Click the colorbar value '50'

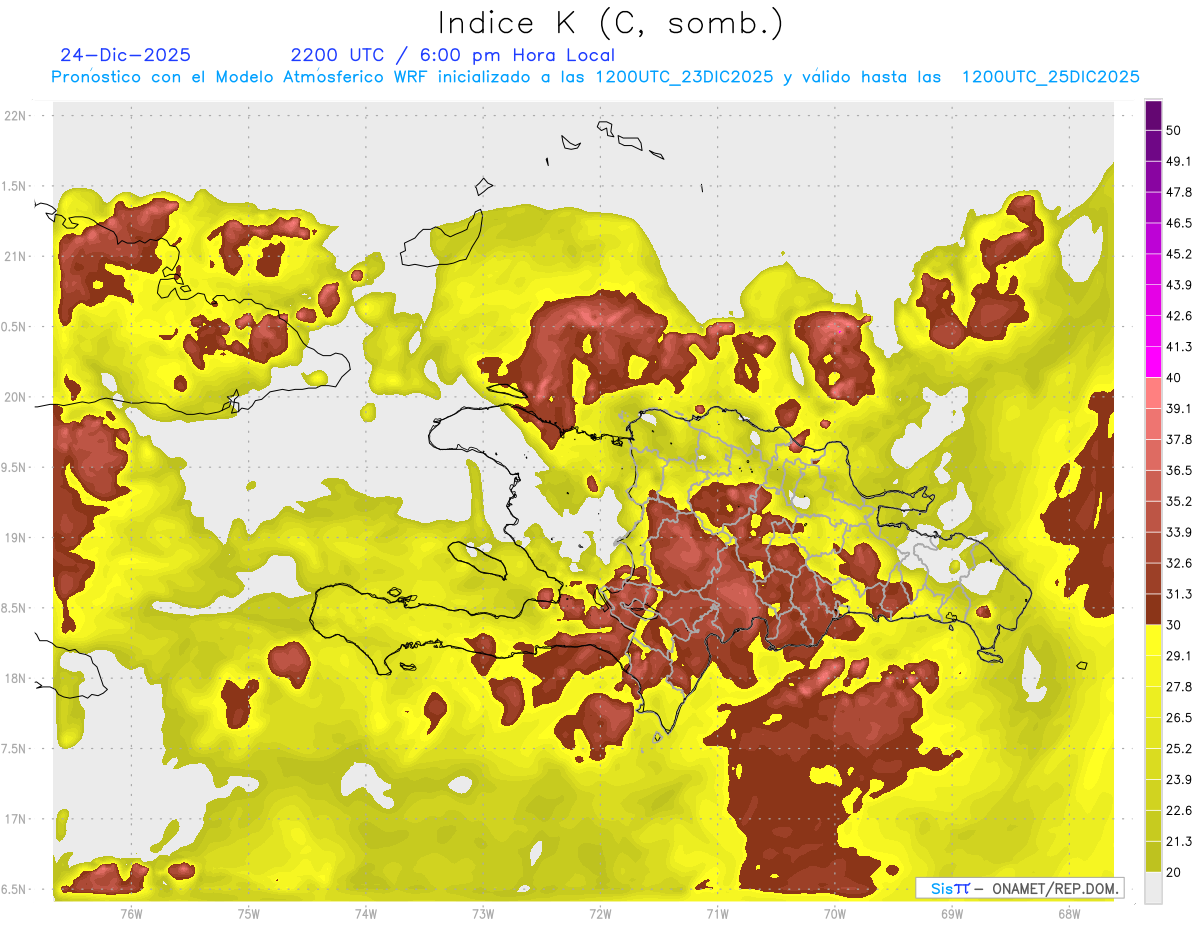click(1174, 130)
